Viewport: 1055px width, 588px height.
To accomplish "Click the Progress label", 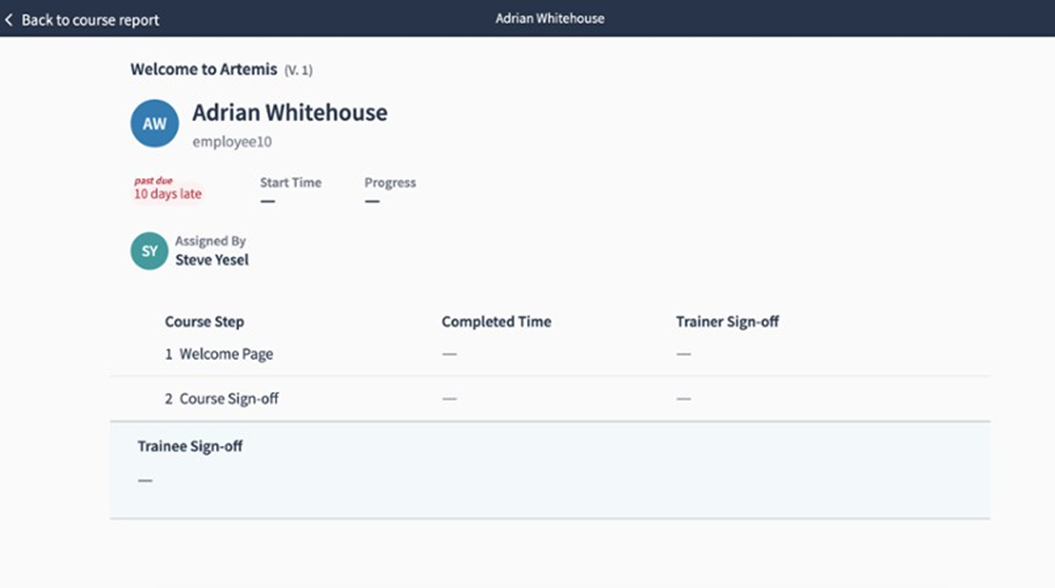I will click(390, 183).
